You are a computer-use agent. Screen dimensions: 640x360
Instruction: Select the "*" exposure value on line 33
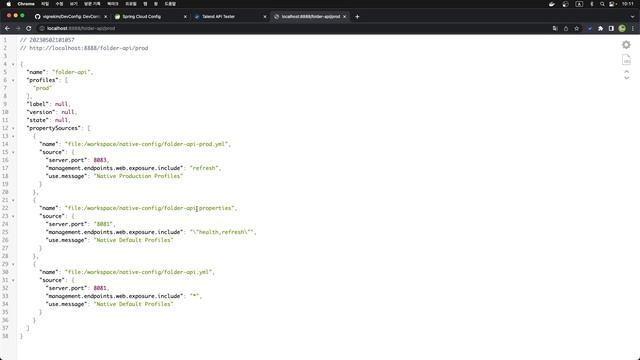[195, 296]
